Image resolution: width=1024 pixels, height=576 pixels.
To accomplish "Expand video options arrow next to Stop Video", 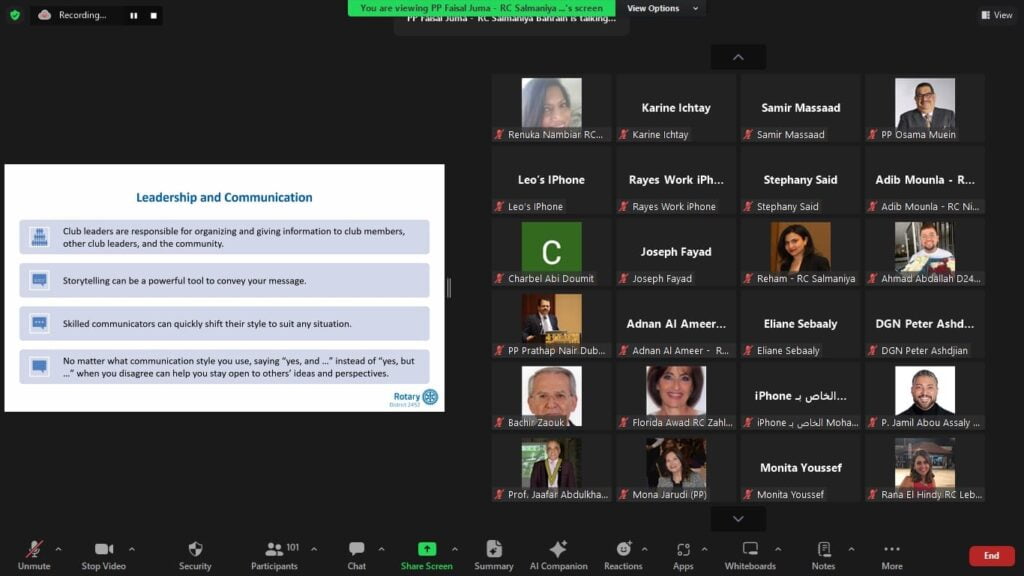I will pyautogui.click(x=131, y=549).
